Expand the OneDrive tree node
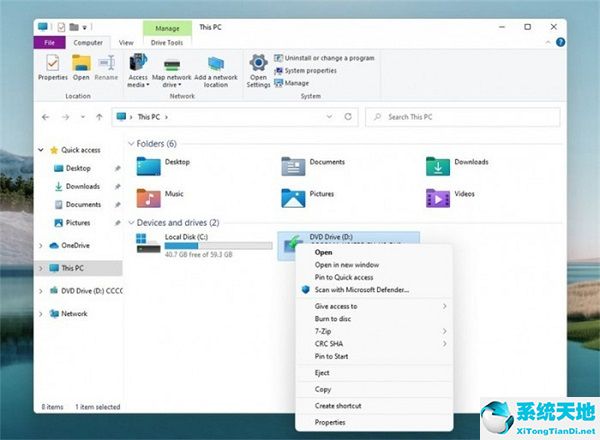 click(x=41, y=246)
